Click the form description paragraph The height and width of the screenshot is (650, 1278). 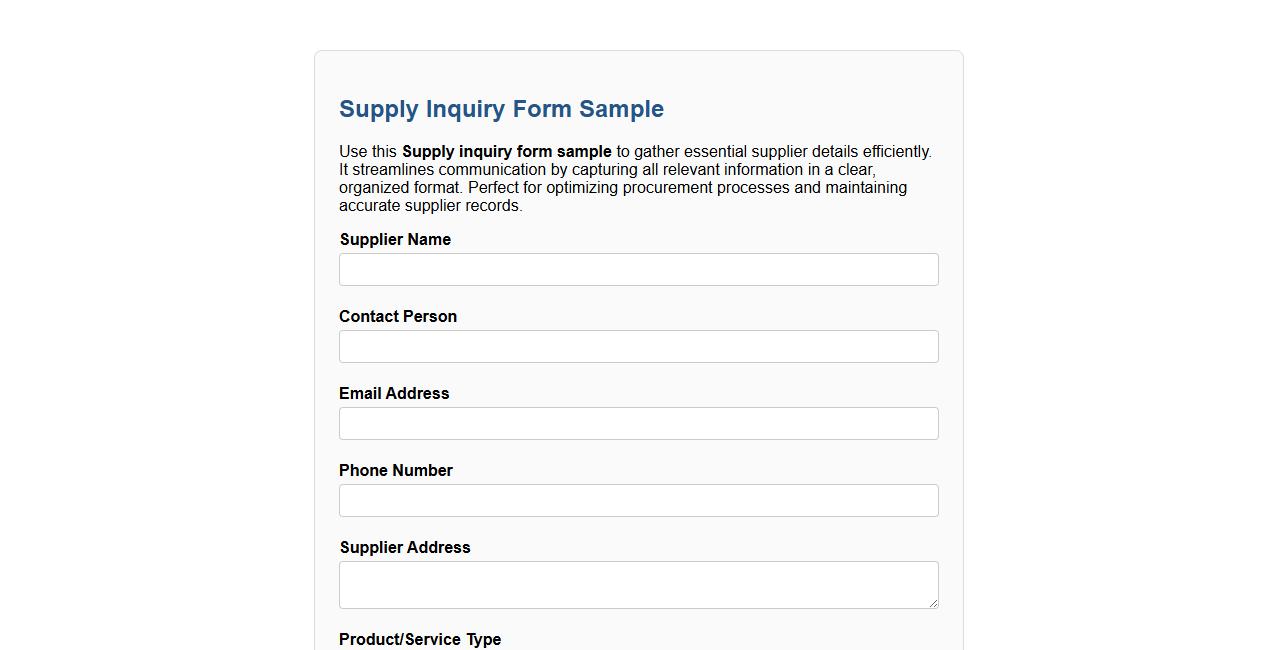coord(635,178)
